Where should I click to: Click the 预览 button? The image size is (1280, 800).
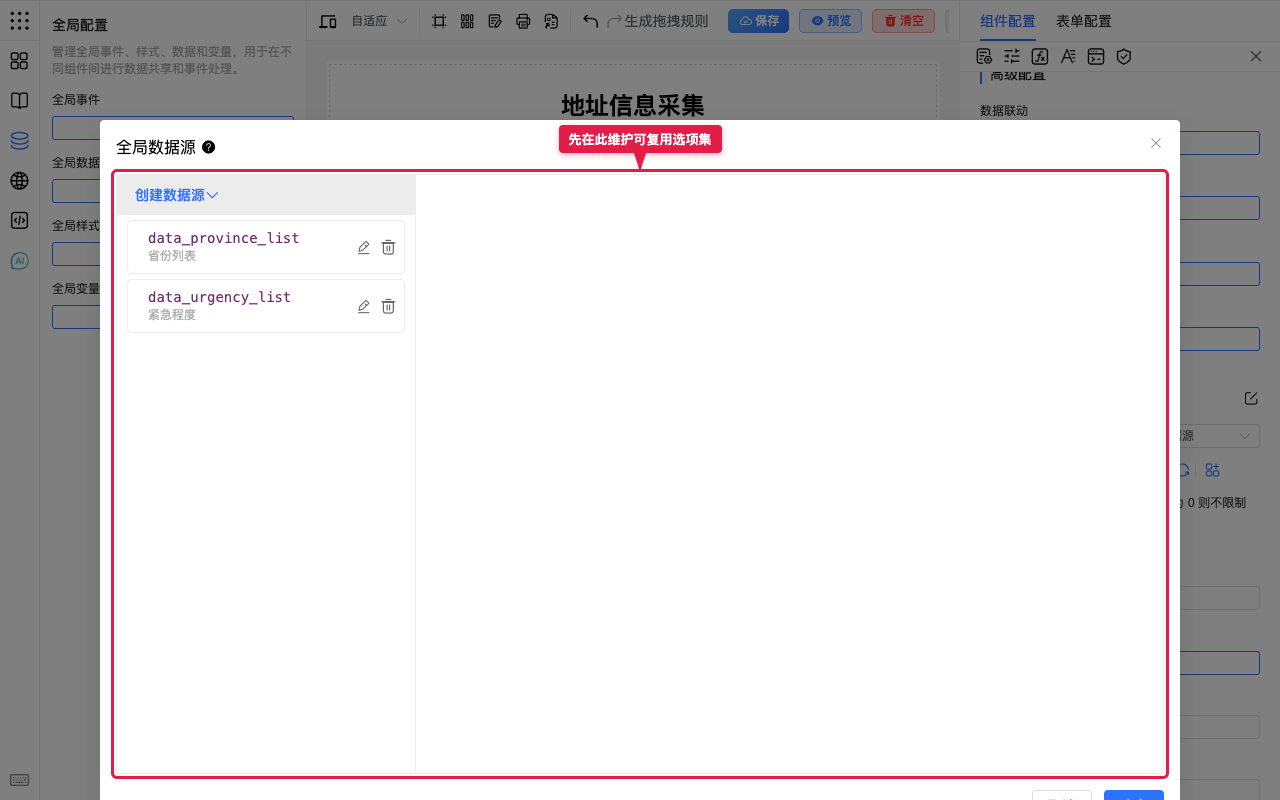[x=830, y=21]
